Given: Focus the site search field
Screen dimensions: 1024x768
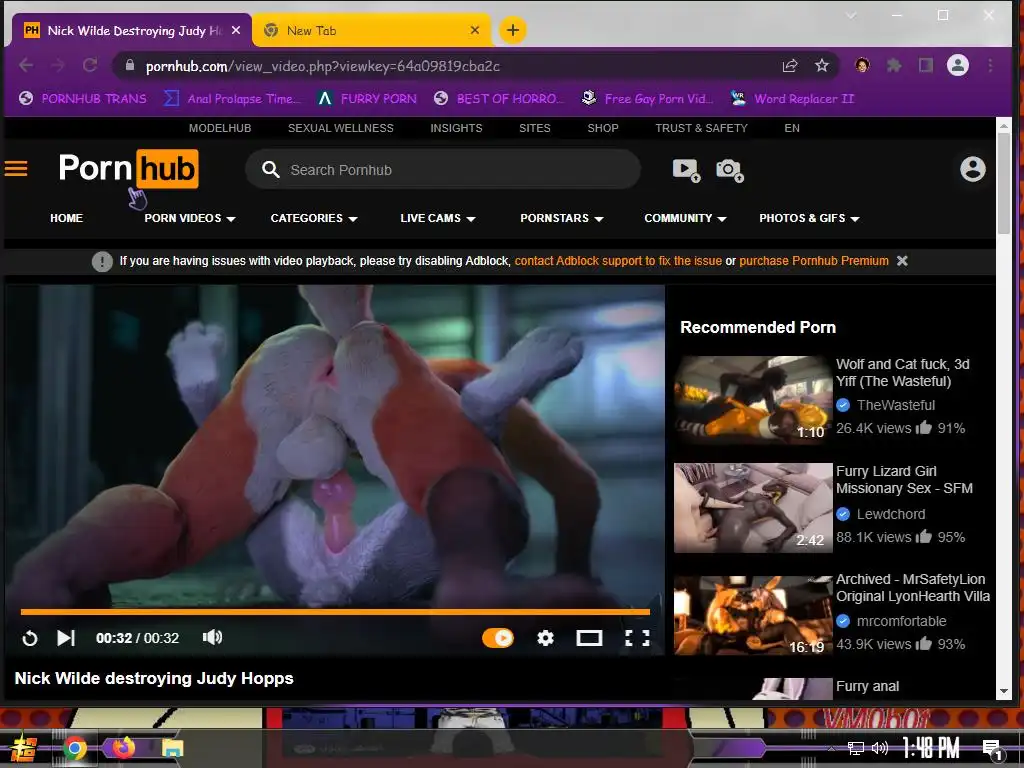Looking at the screenshot, I should click(x=443, y=170).
